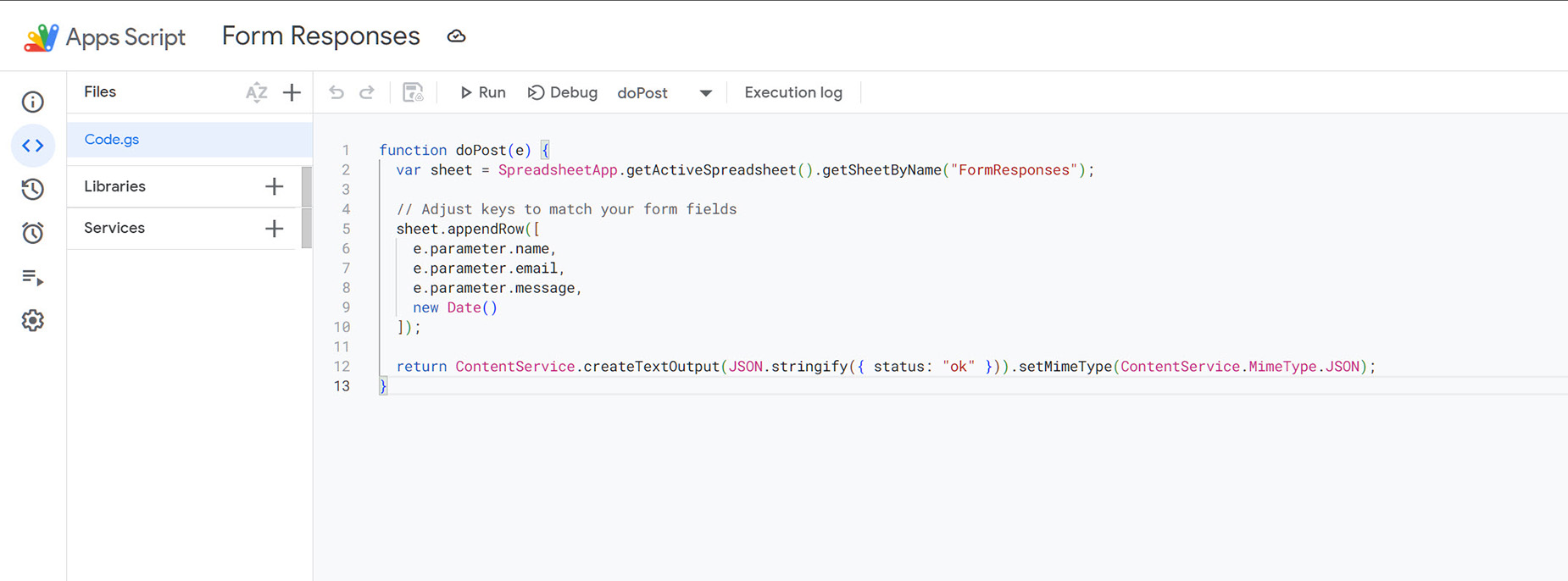The image size is (1568, 581).
Task: Click line number 13 in gutter
Action: coord(342,386)
